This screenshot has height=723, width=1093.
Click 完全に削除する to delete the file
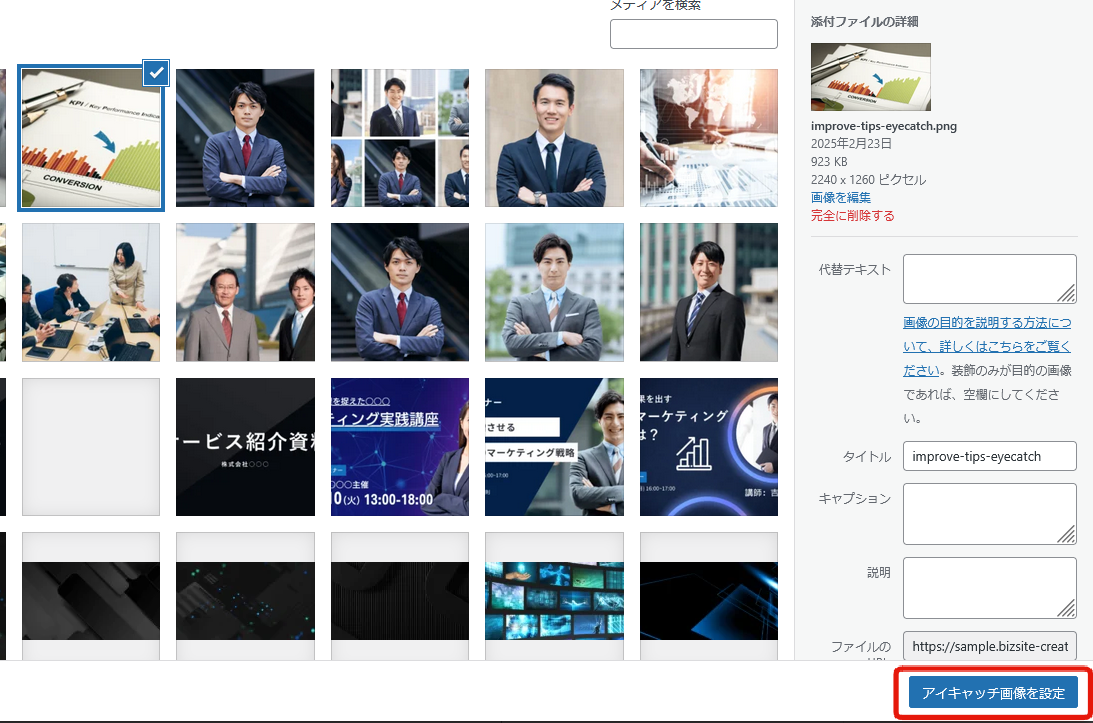[x=853, y=215]
